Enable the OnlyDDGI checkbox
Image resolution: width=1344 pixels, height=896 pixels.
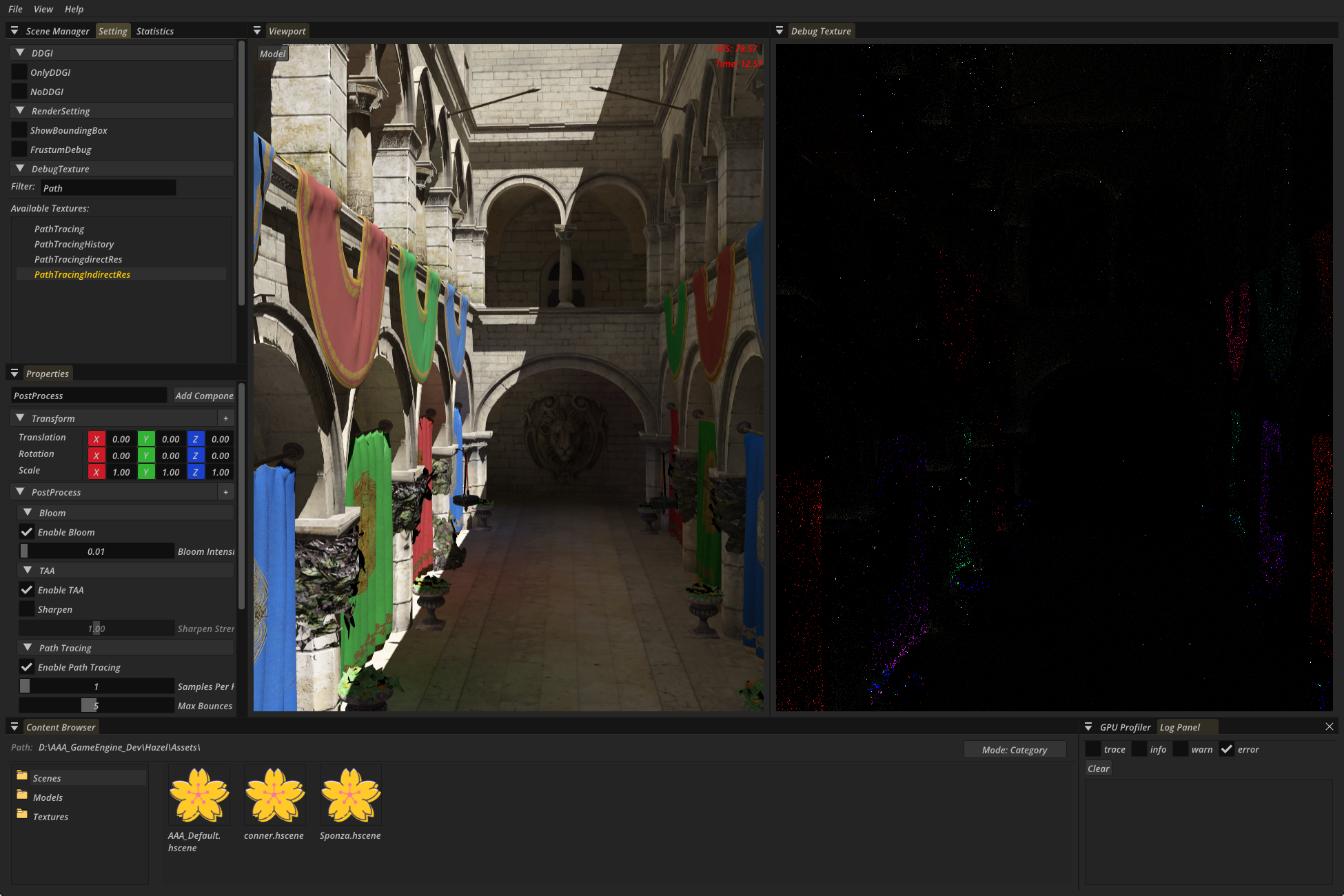pos(19,72)
